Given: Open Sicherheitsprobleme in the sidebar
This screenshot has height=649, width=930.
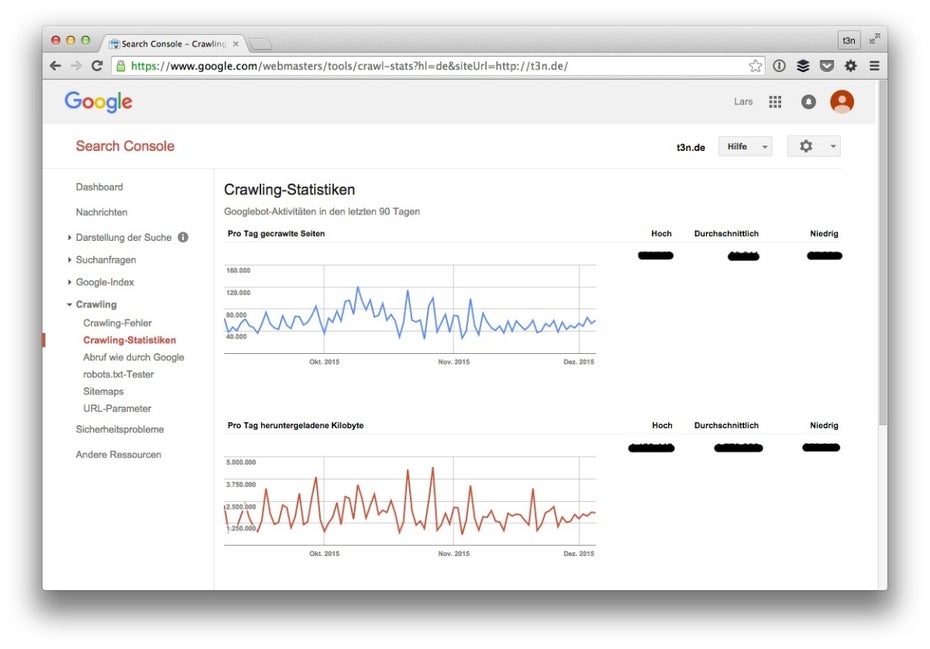Looking at the screenshot, I should [x=120, y=430].
